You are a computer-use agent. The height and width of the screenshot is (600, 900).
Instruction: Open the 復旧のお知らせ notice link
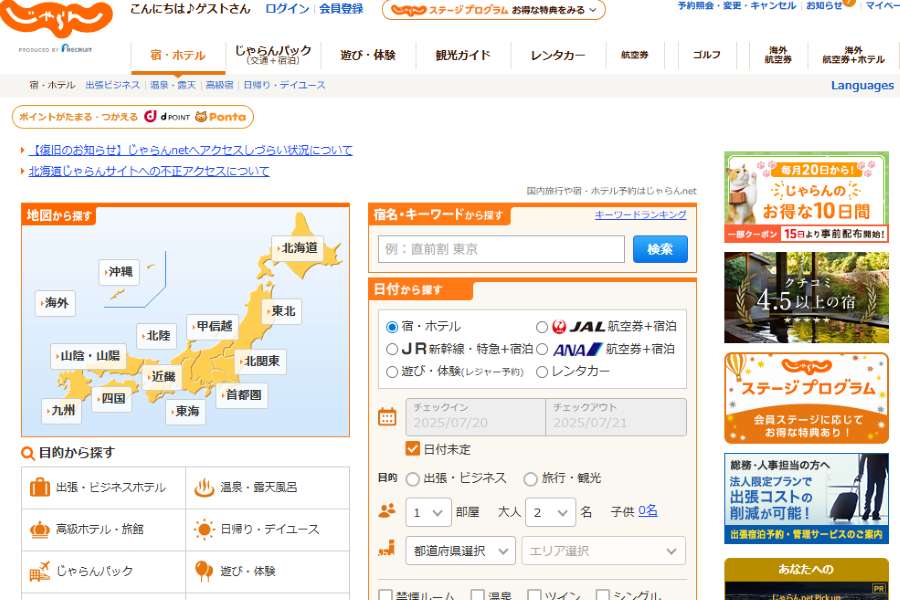191,150
